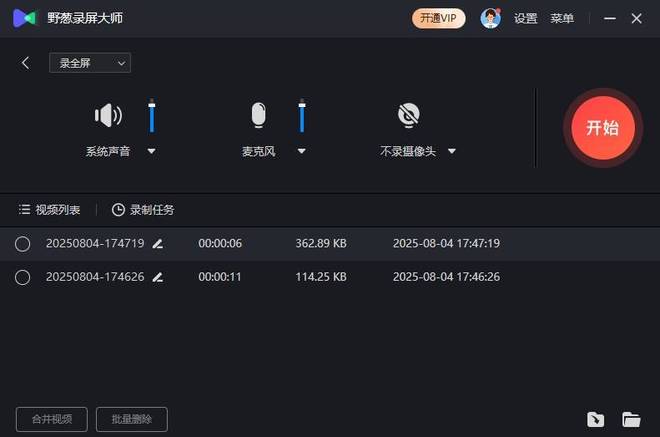Open the recordings output folder icon
The height and width of the screenshot is (437, 660).
point(631,419)
